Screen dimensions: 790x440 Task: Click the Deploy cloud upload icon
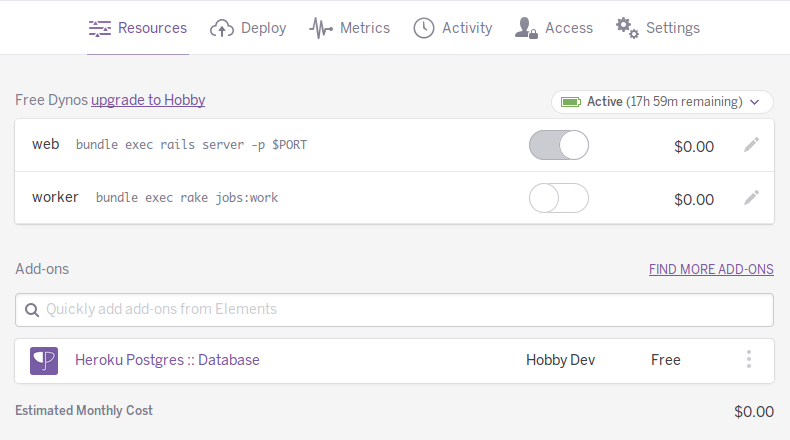pyautogui.click(x=222, y=28)
